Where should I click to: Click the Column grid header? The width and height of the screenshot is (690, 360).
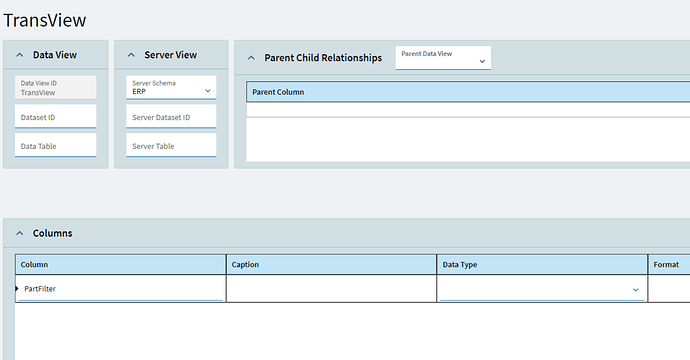121,264
